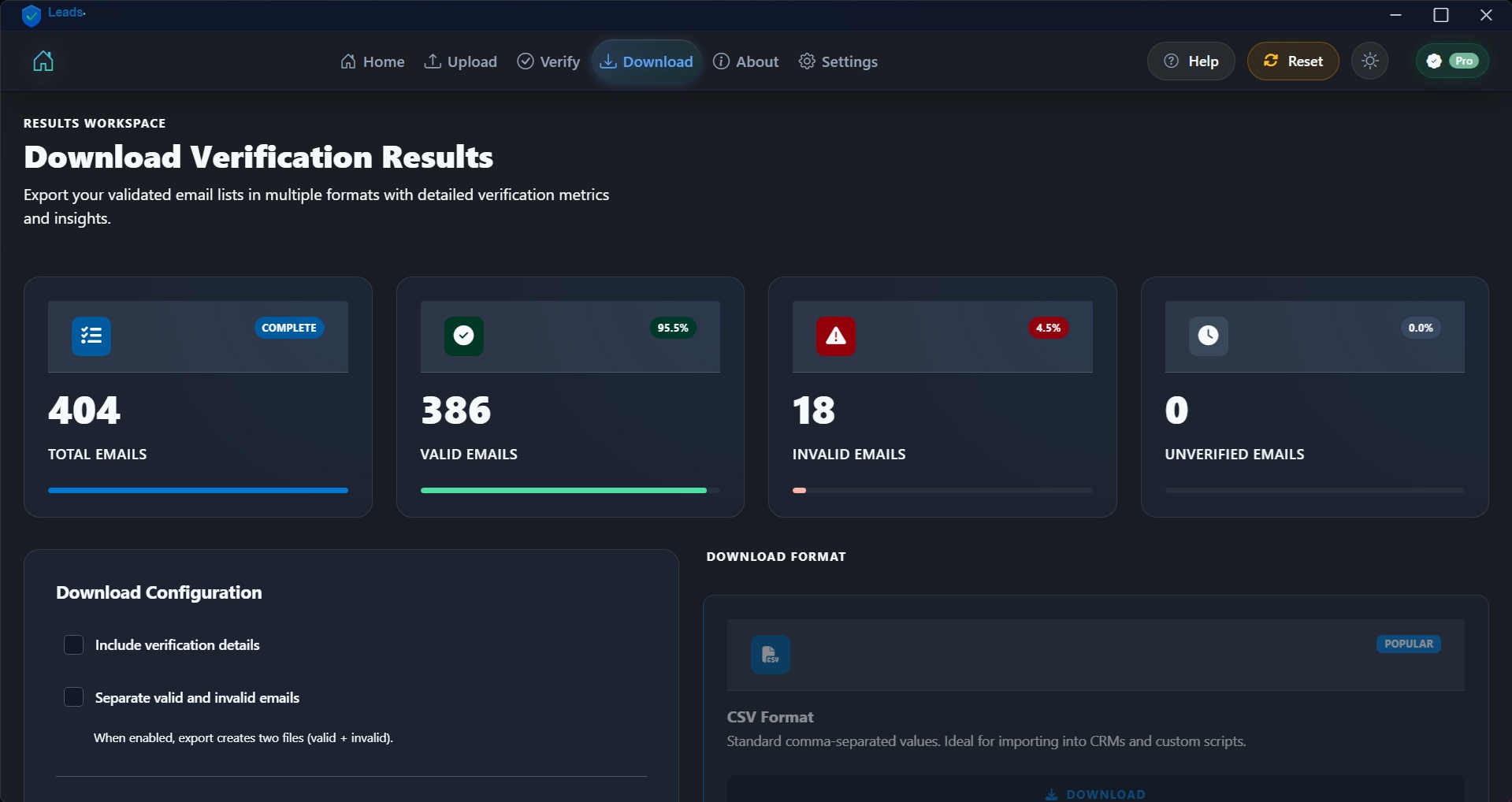
Task: Click the Download Configuration heading
Action: pos(159,592)
